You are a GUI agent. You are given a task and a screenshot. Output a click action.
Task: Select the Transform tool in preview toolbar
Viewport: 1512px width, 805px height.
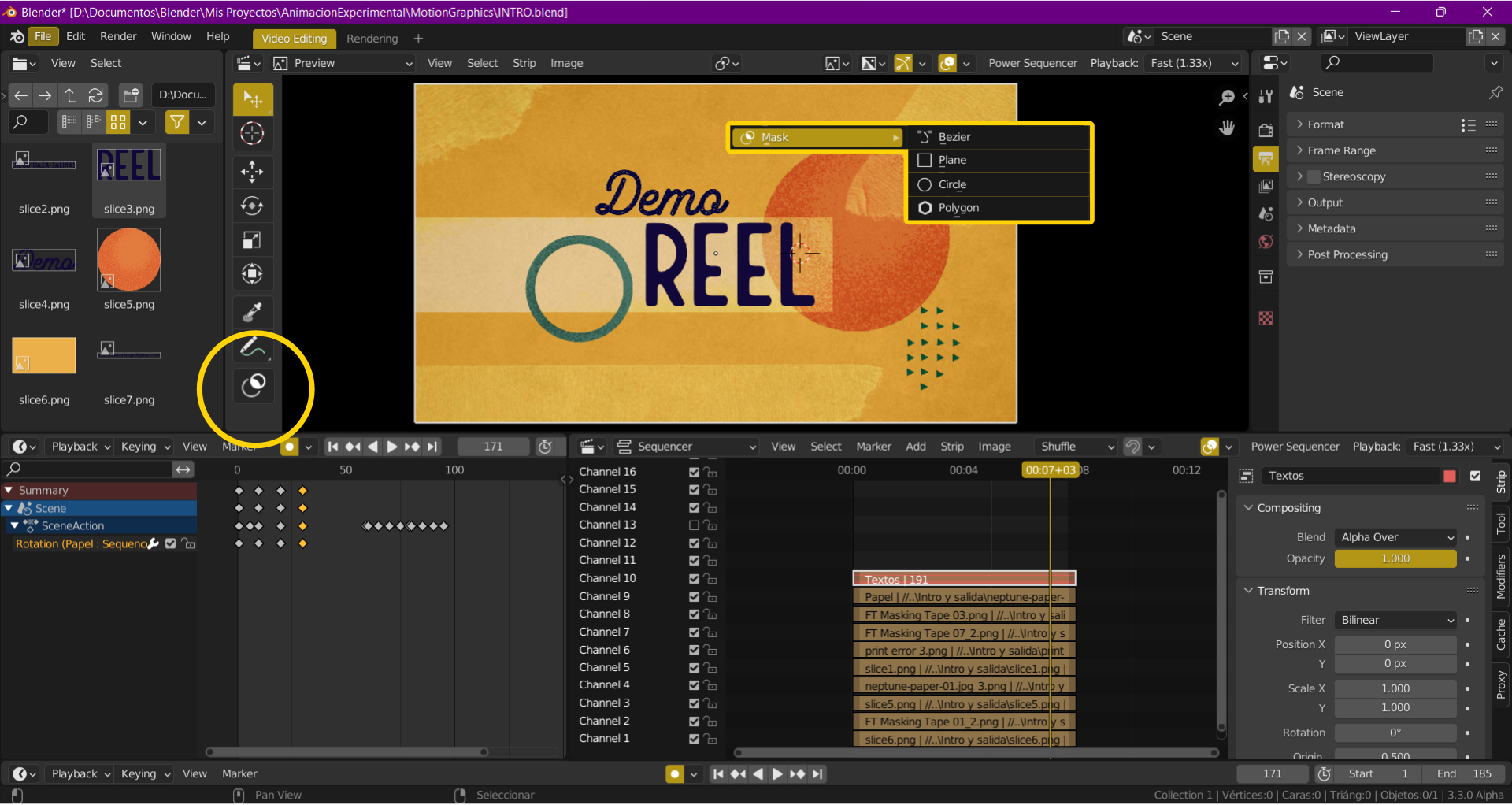click(252, 274)
